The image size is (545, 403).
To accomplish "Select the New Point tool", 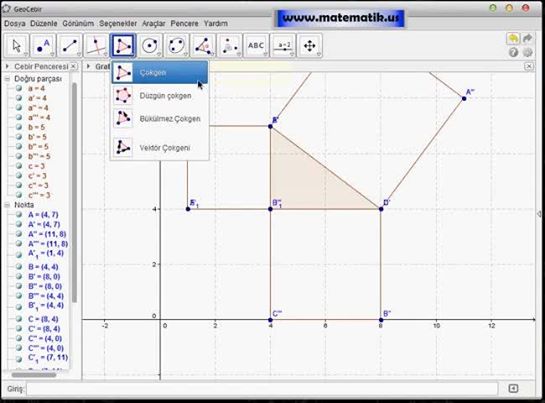I will [x=43, y=46].
